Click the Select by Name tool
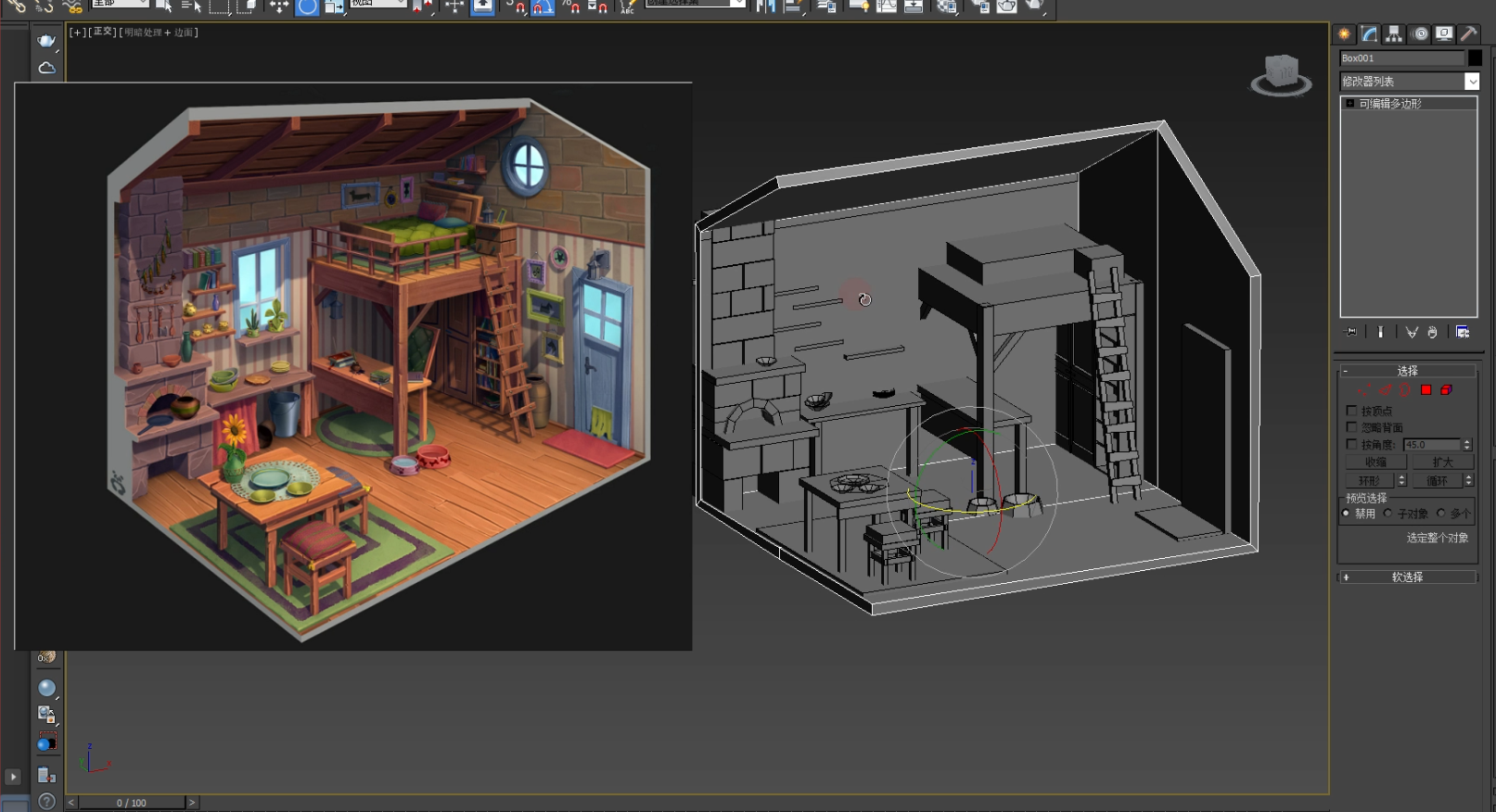 (x=191, y=6)
